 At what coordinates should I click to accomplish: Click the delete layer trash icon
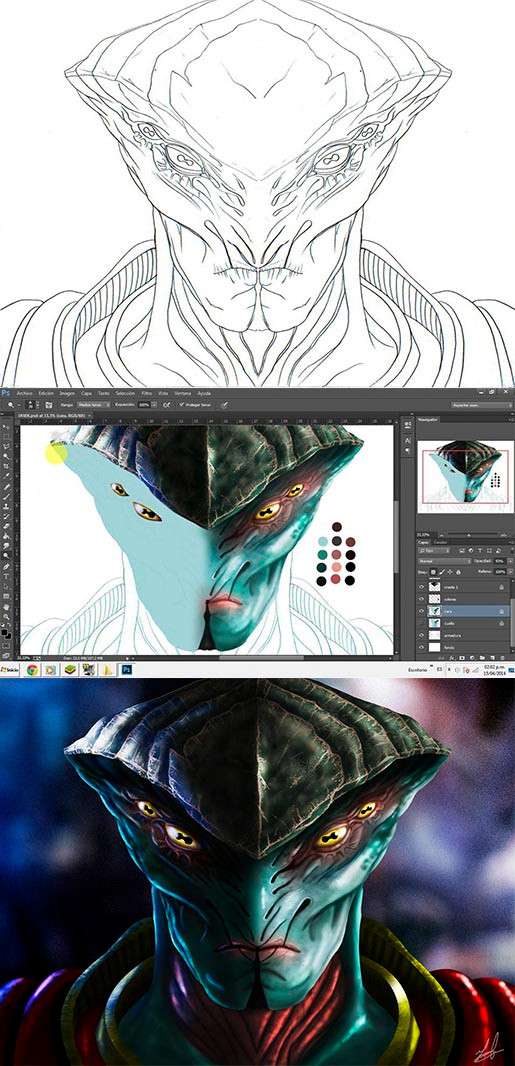pos(503,657)
